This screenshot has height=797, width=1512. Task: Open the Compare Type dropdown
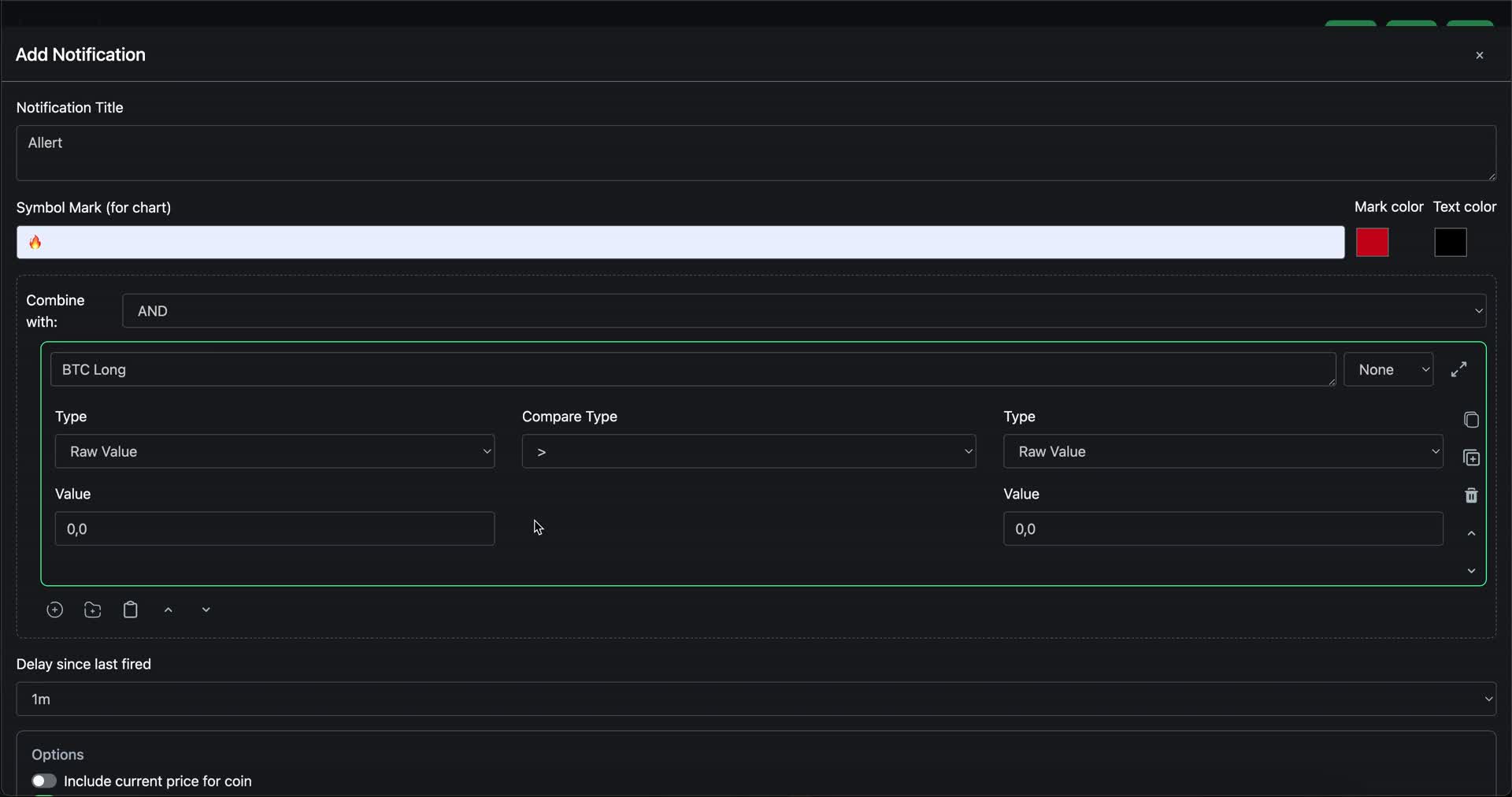pos(749,451)
